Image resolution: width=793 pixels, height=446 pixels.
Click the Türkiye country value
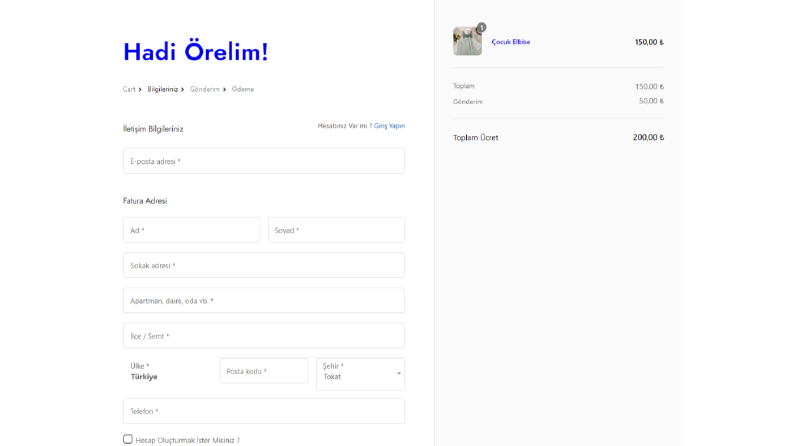coord(144,377)
